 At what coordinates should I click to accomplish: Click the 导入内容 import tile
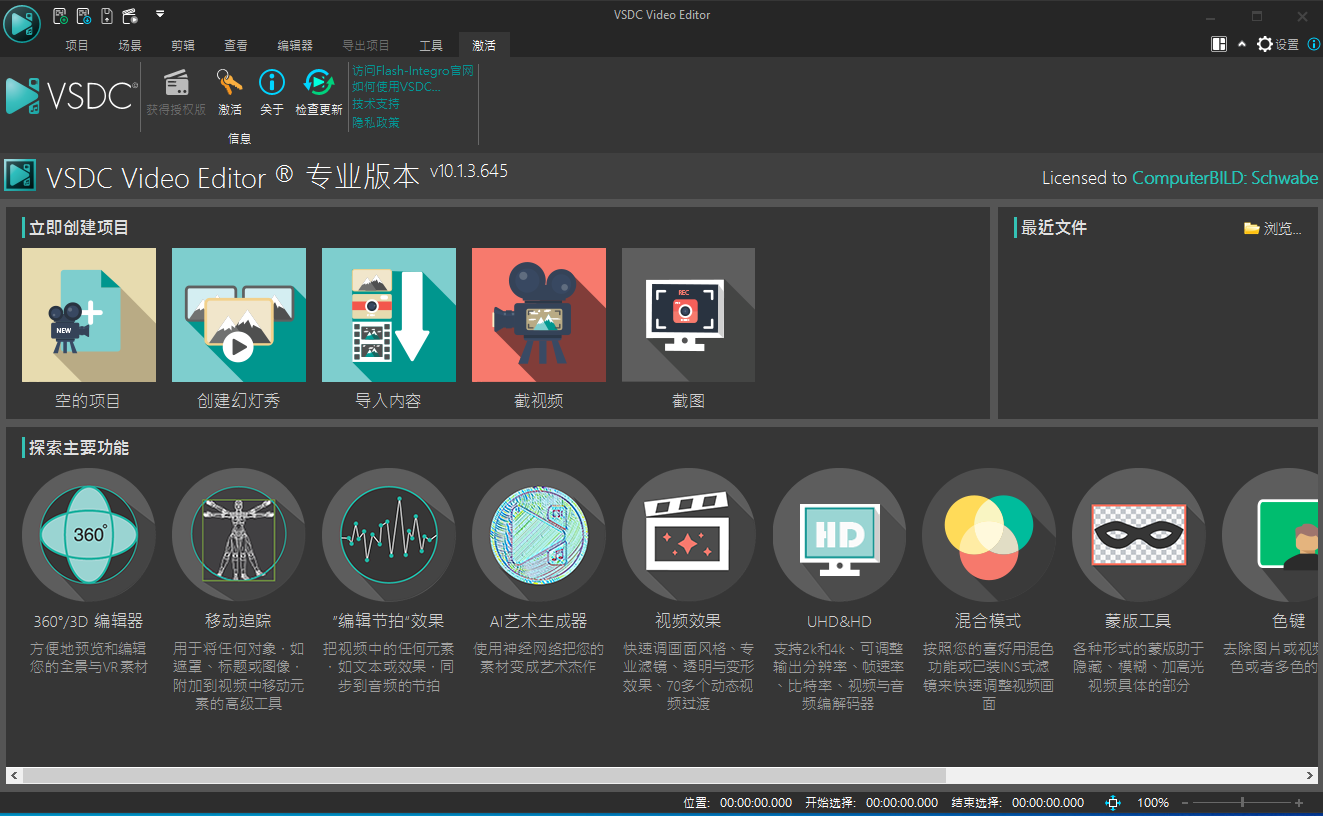tap(389, 315)
